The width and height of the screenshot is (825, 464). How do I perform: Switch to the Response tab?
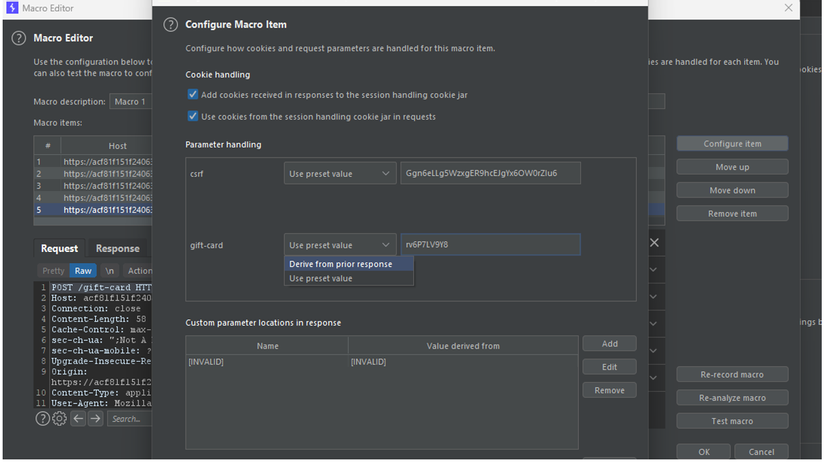pos(117,249)
